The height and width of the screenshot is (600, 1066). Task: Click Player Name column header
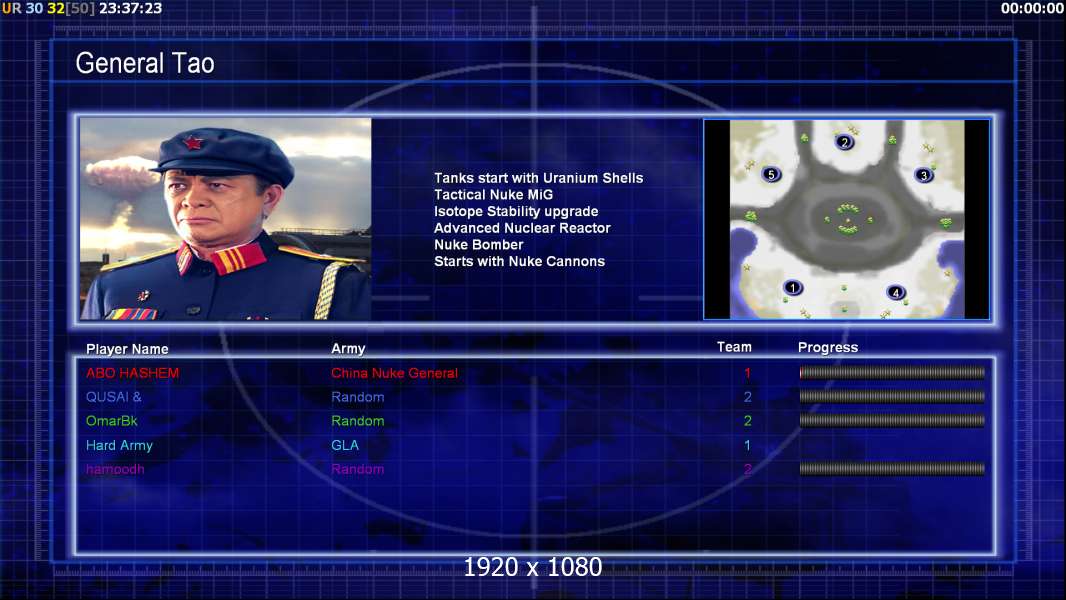(127, 349)
